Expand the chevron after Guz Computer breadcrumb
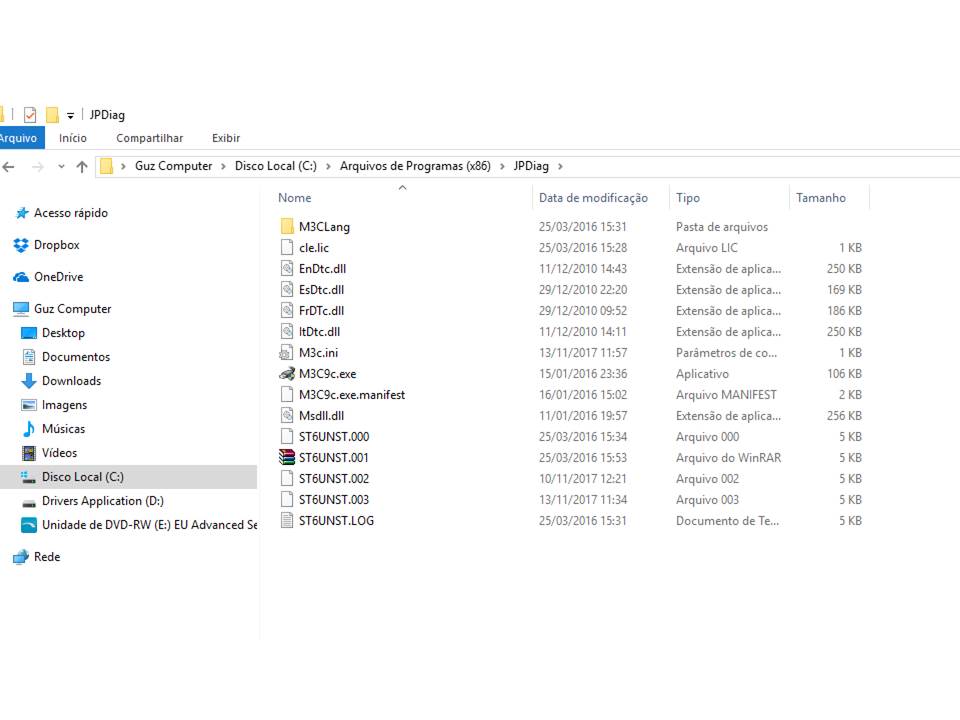Image resolution: width=960 pixels, height=720 pixels. [223, 167]
